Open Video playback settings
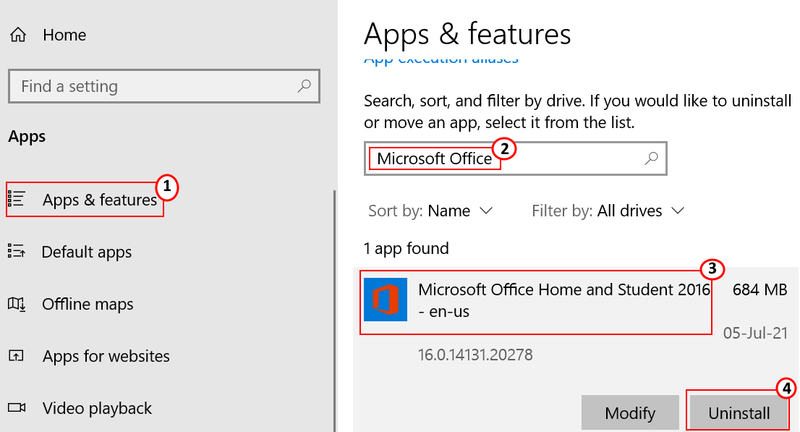 (x=97, y=408)
